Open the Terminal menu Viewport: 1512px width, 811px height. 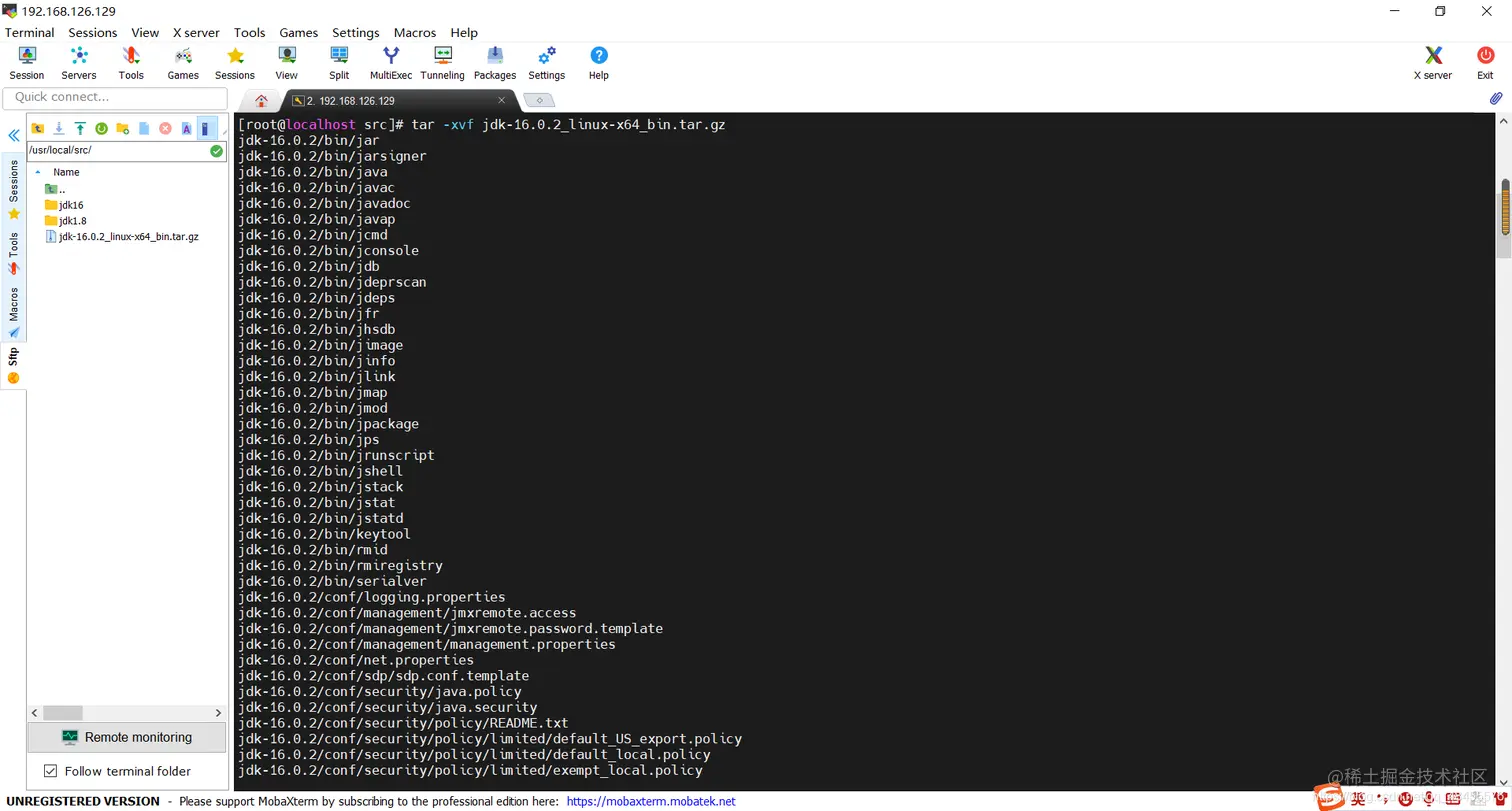(30, 32)
